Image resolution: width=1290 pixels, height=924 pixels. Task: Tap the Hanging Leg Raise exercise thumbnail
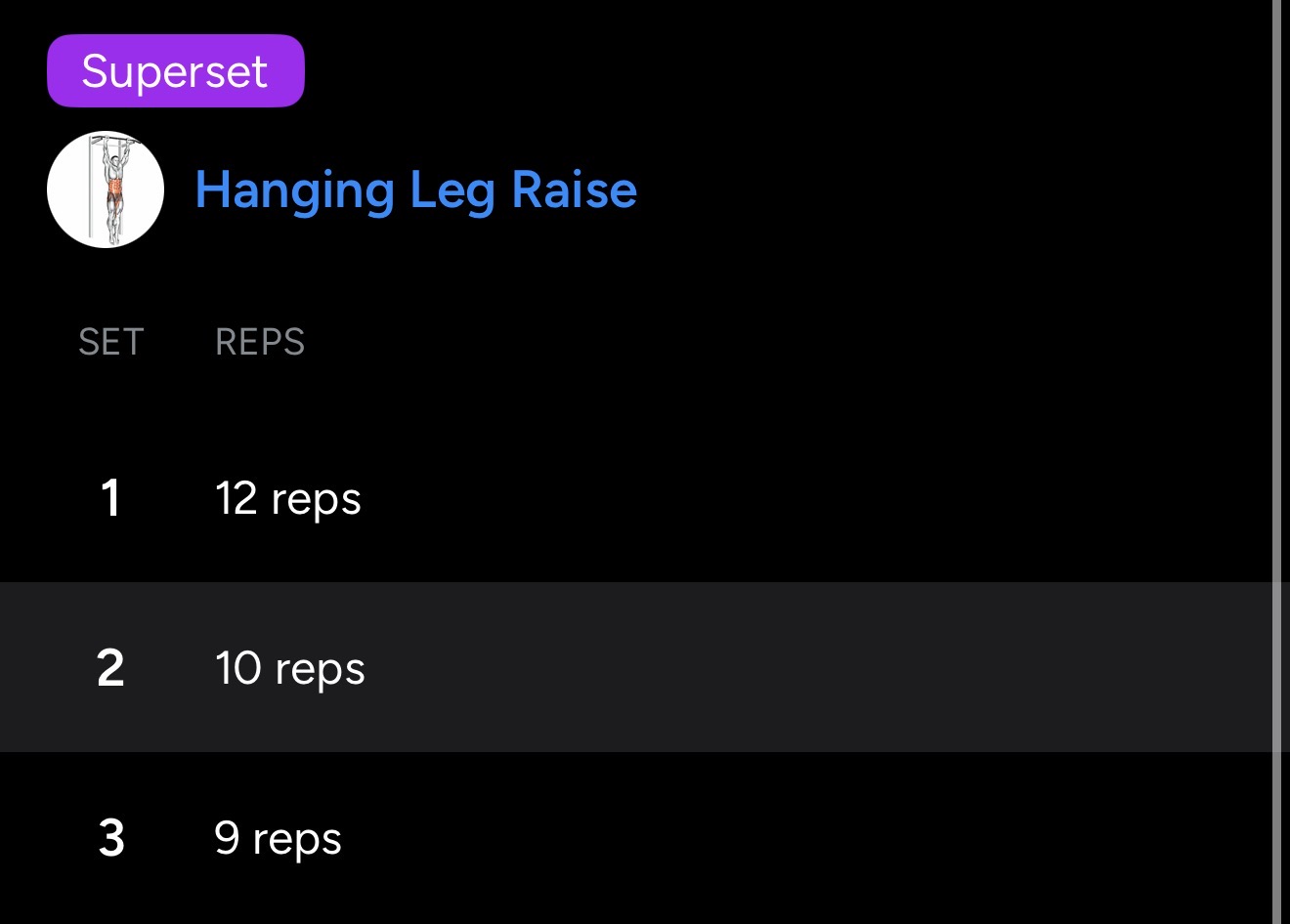pos(106,189)
